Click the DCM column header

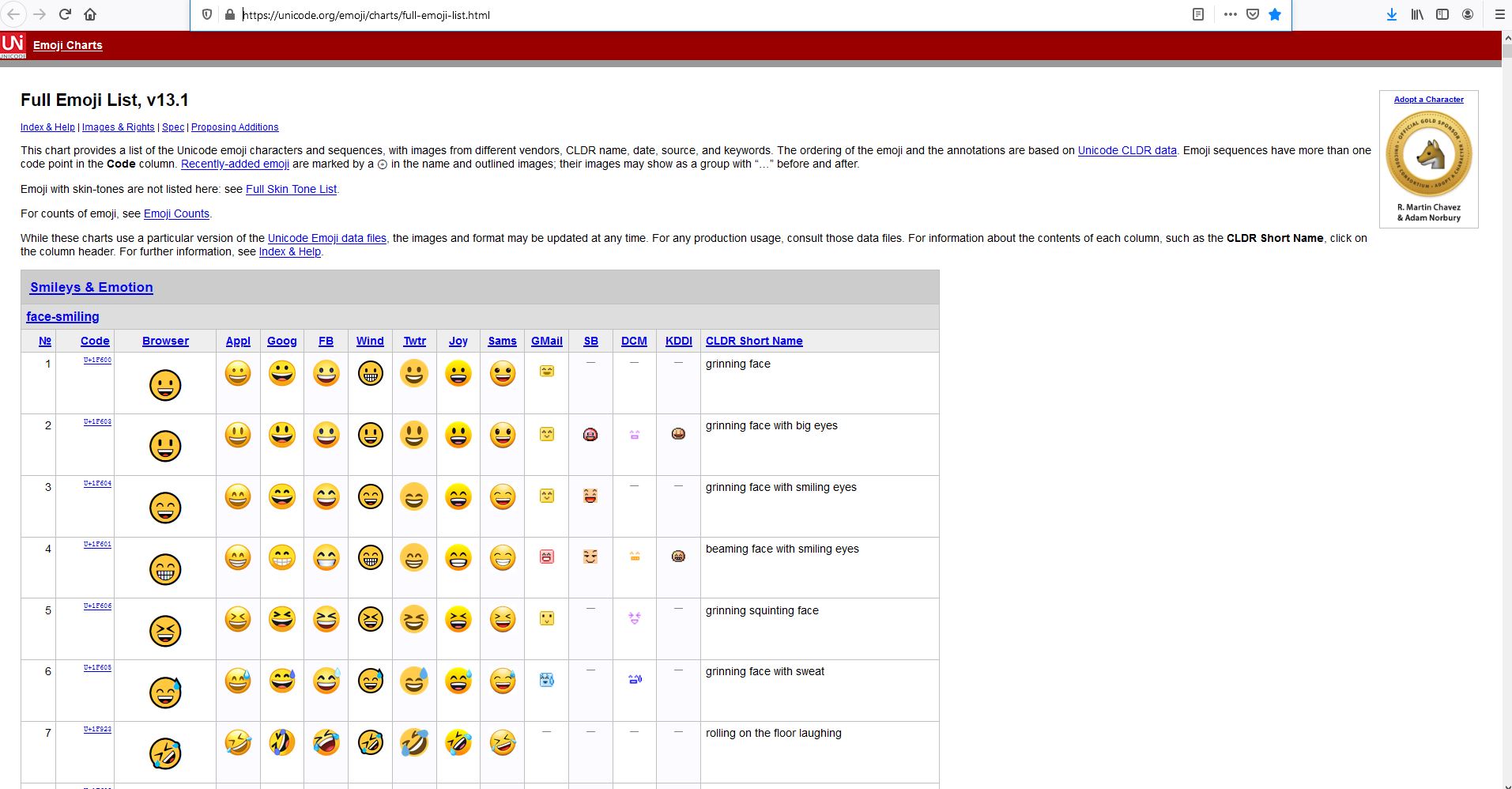point(634,341)
